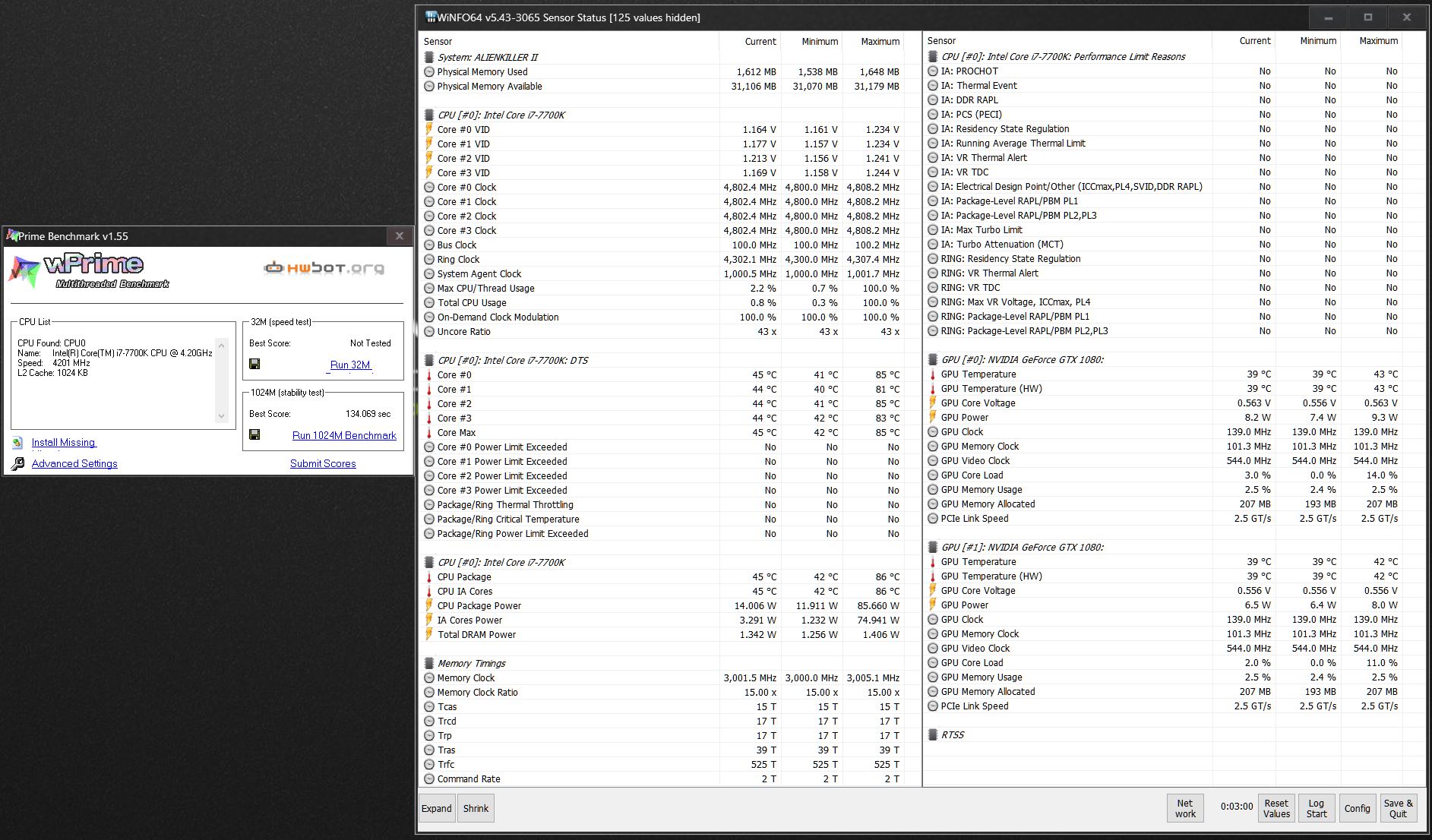This screenshot has height=840, width=1432.
Task: Click the floppy save icon under 1024M test
Action: 254,434
